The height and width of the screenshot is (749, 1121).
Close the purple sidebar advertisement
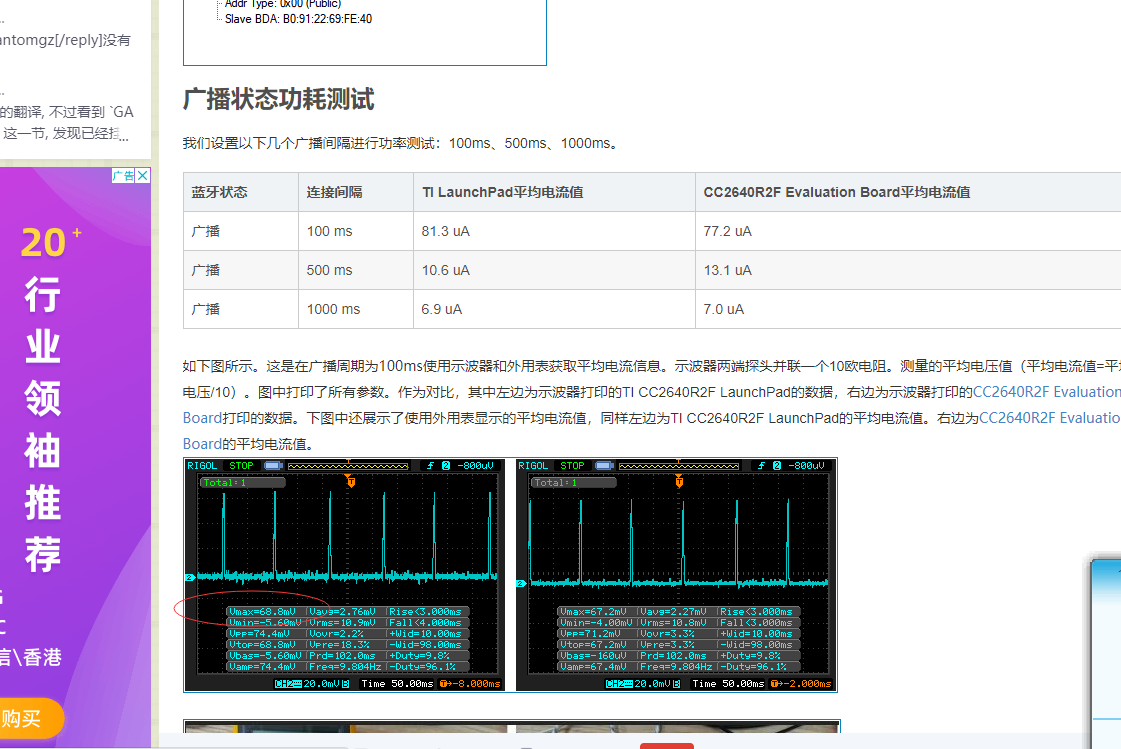pos(143,175)
